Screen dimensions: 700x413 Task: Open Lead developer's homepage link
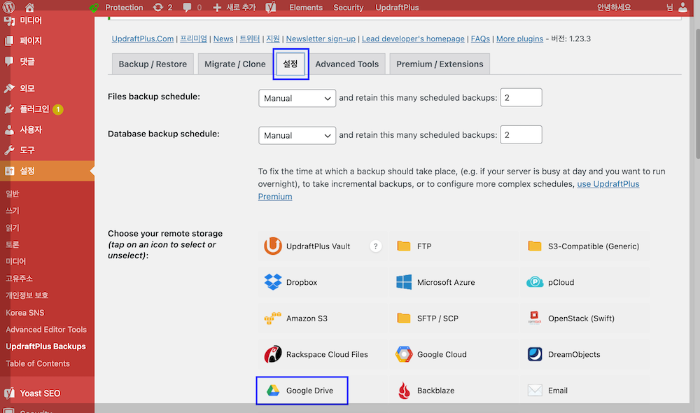[413, 39]
